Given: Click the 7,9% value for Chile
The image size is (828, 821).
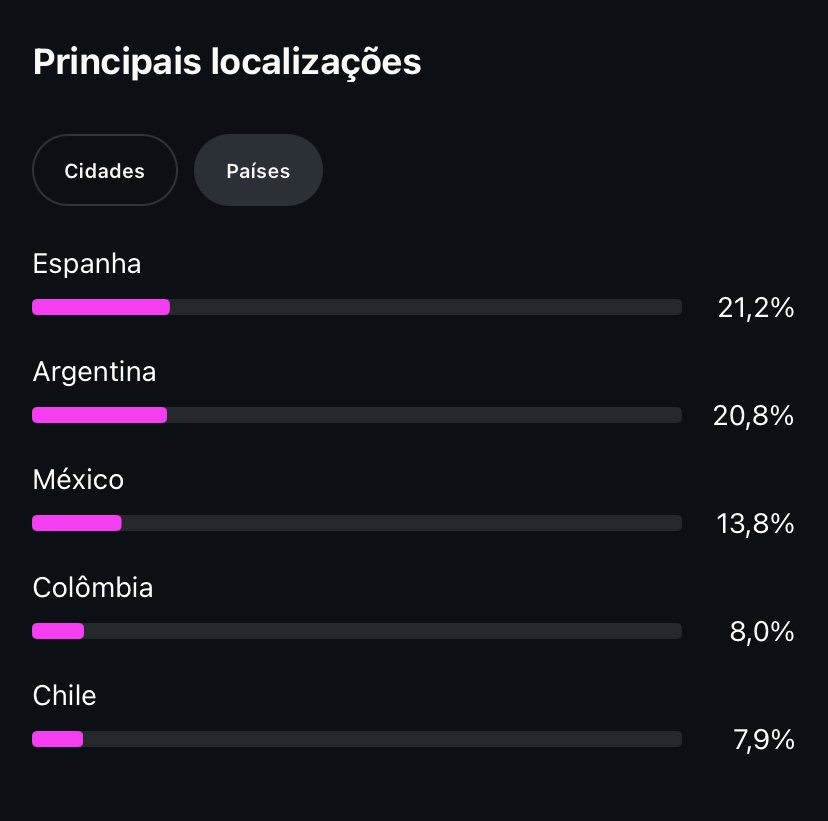Looking at the screenshot, I should coord(764,739).
